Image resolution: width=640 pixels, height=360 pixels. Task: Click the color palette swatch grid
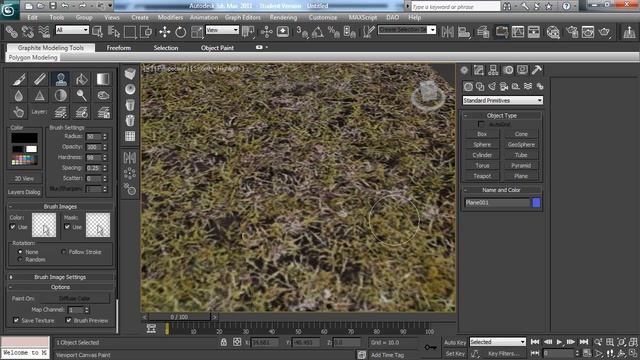[24, 160]
